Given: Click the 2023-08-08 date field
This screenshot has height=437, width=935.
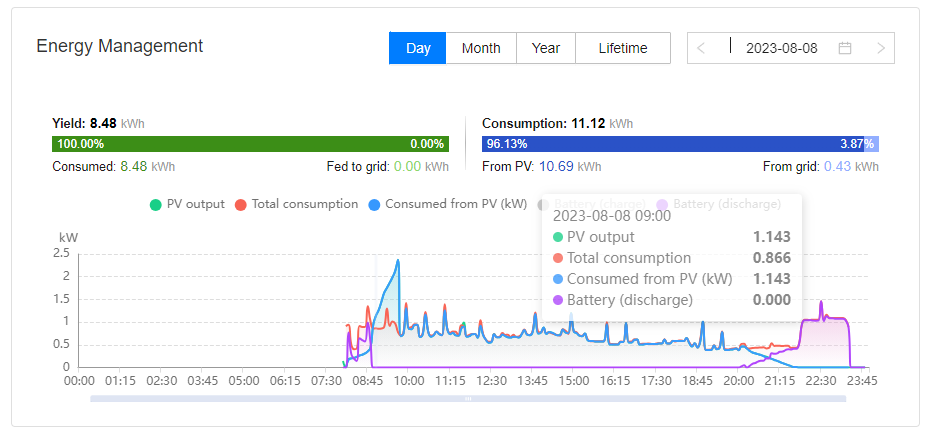Looking at the screenshot, I should 782,48.
